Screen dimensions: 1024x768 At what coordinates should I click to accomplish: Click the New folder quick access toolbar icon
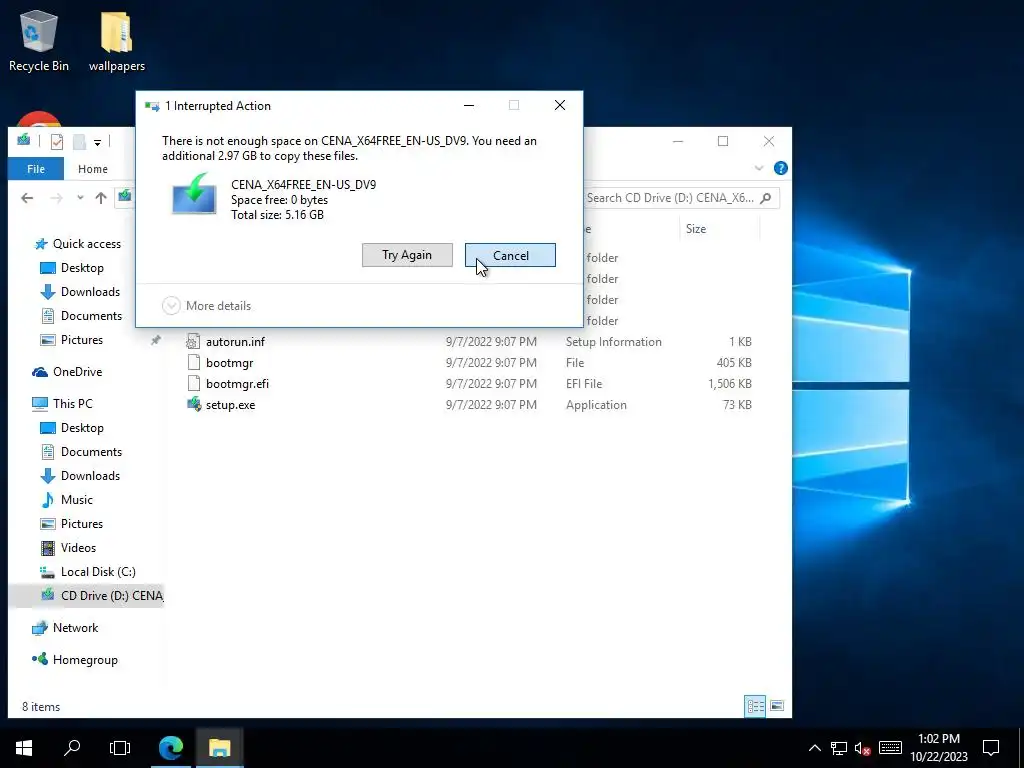(79, 142)
